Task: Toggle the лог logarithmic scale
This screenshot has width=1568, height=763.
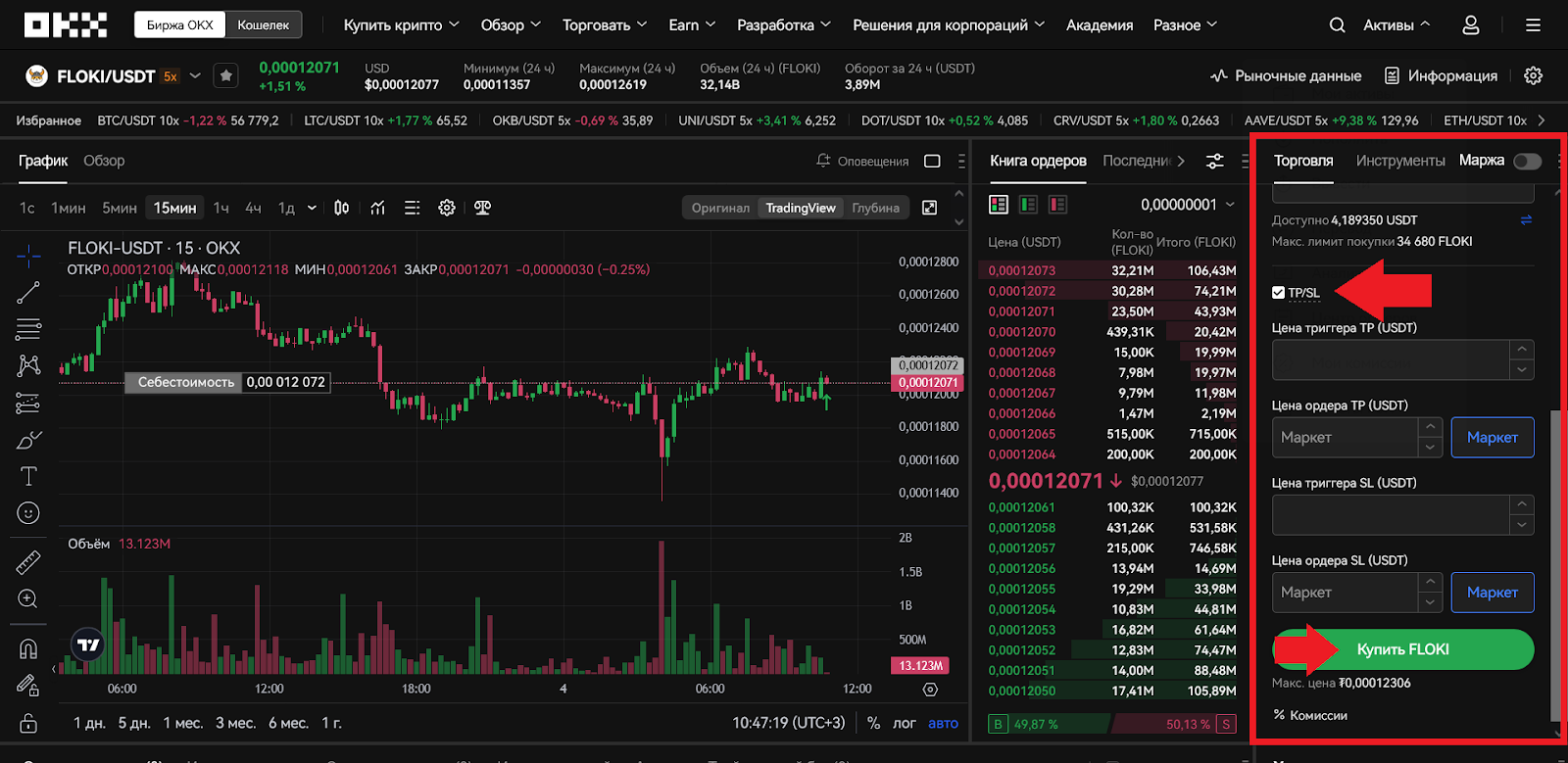Action: coord(904,723)
